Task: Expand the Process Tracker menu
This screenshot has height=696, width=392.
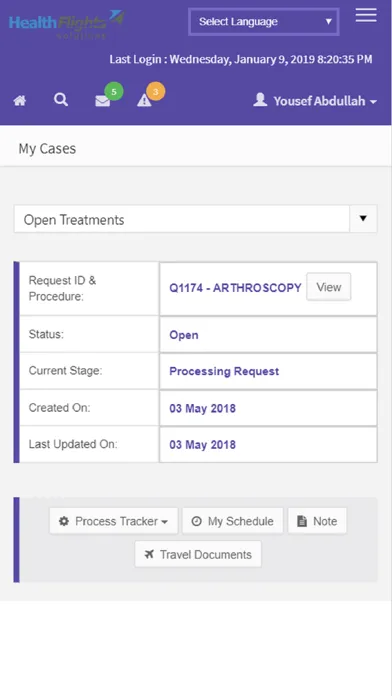Action: tap(114, 521)
